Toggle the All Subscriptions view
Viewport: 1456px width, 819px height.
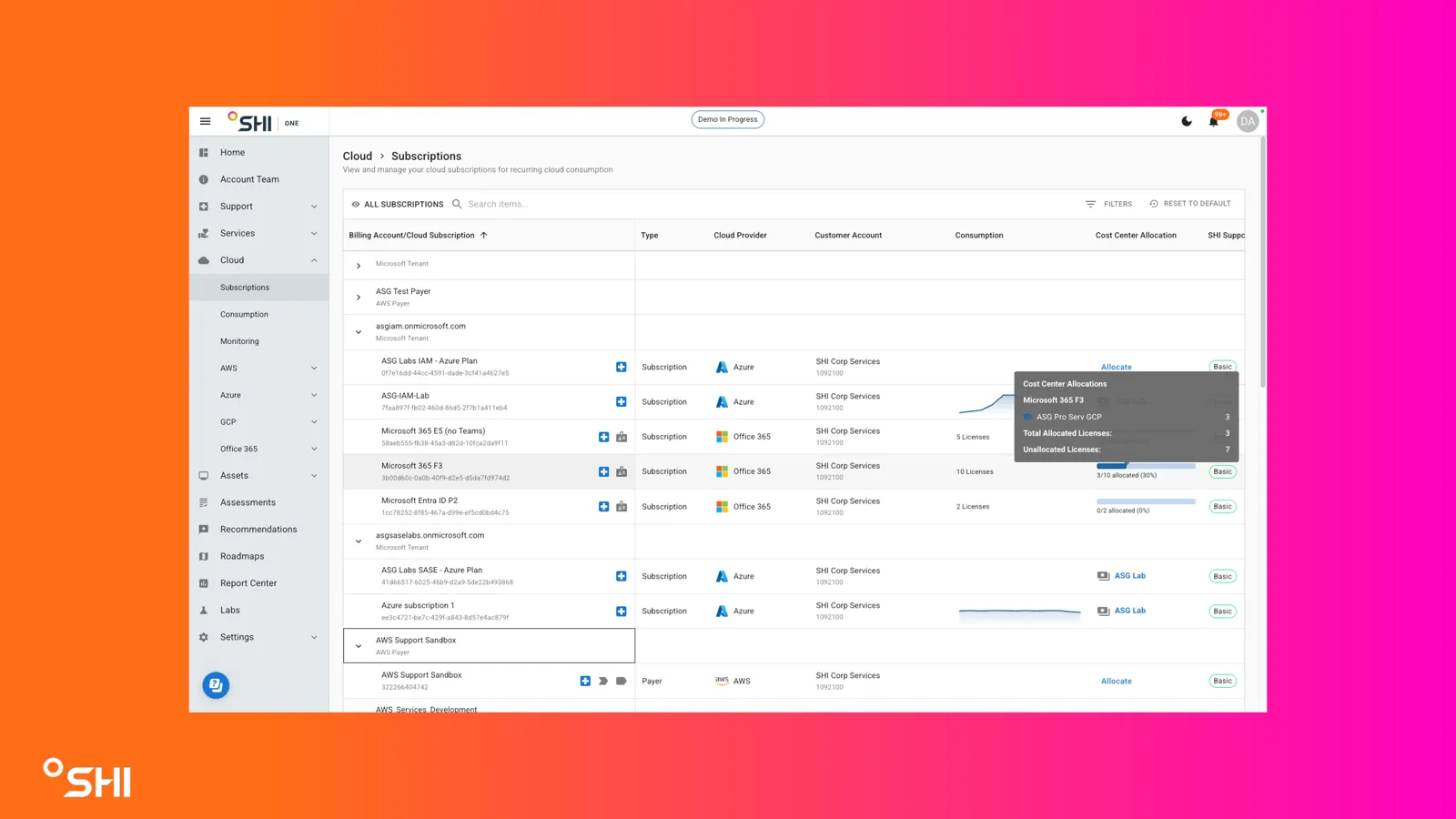(x=398, y=204)
